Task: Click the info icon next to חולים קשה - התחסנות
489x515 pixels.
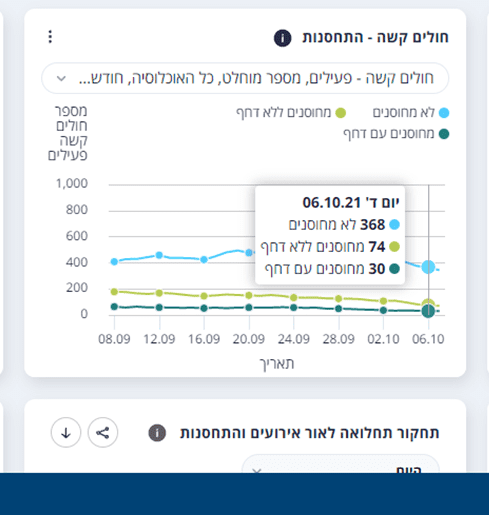Action: pos(282,38)
